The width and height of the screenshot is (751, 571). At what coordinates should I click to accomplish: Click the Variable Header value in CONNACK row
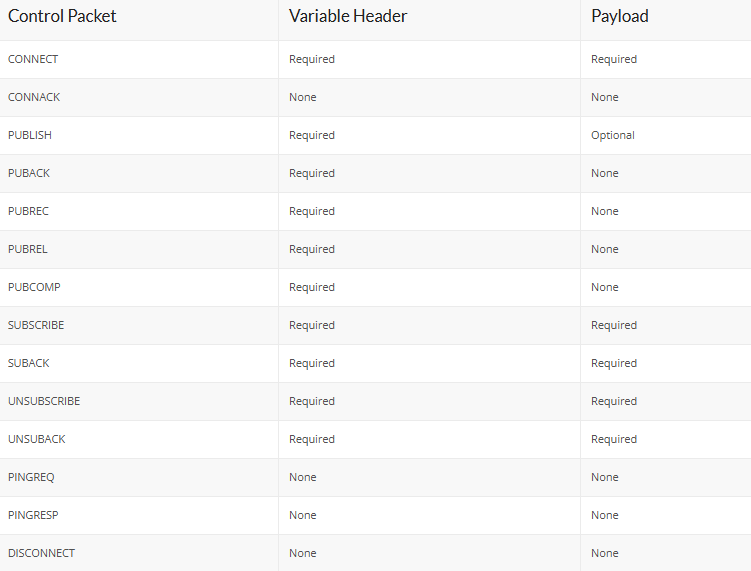pos(302,97)
